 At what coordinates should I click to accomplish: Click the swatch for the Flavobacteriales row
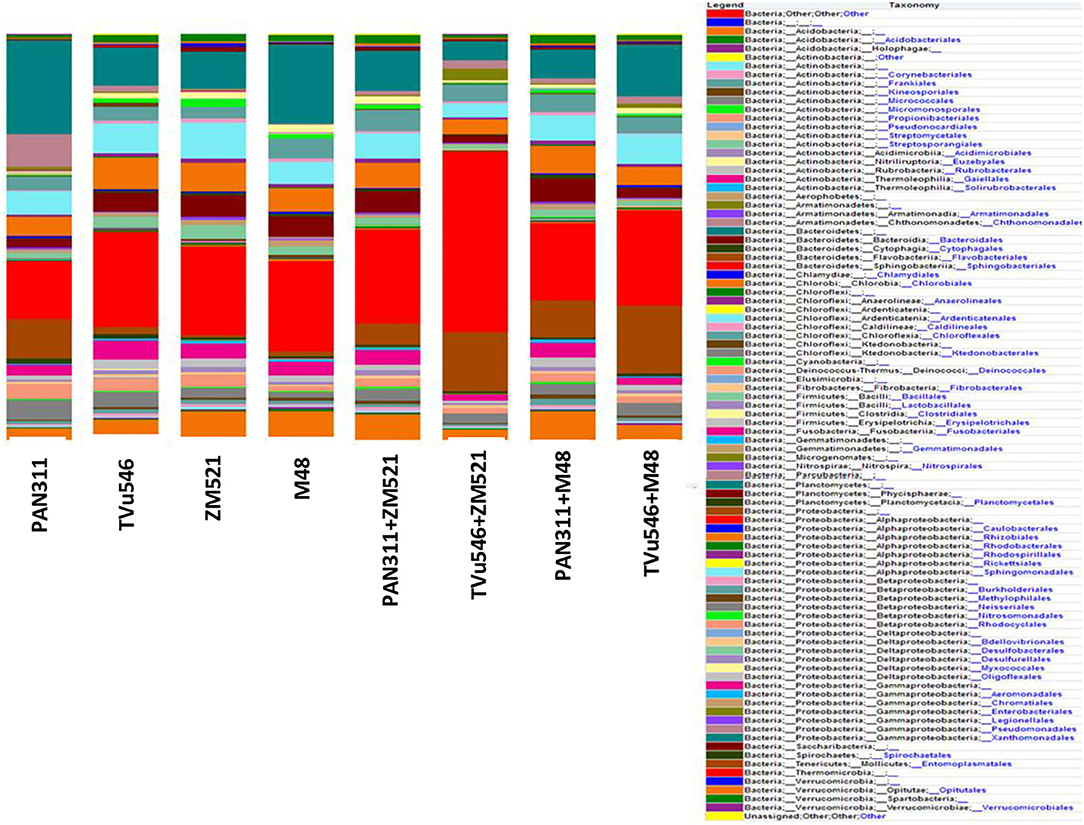tap(724, 257)
